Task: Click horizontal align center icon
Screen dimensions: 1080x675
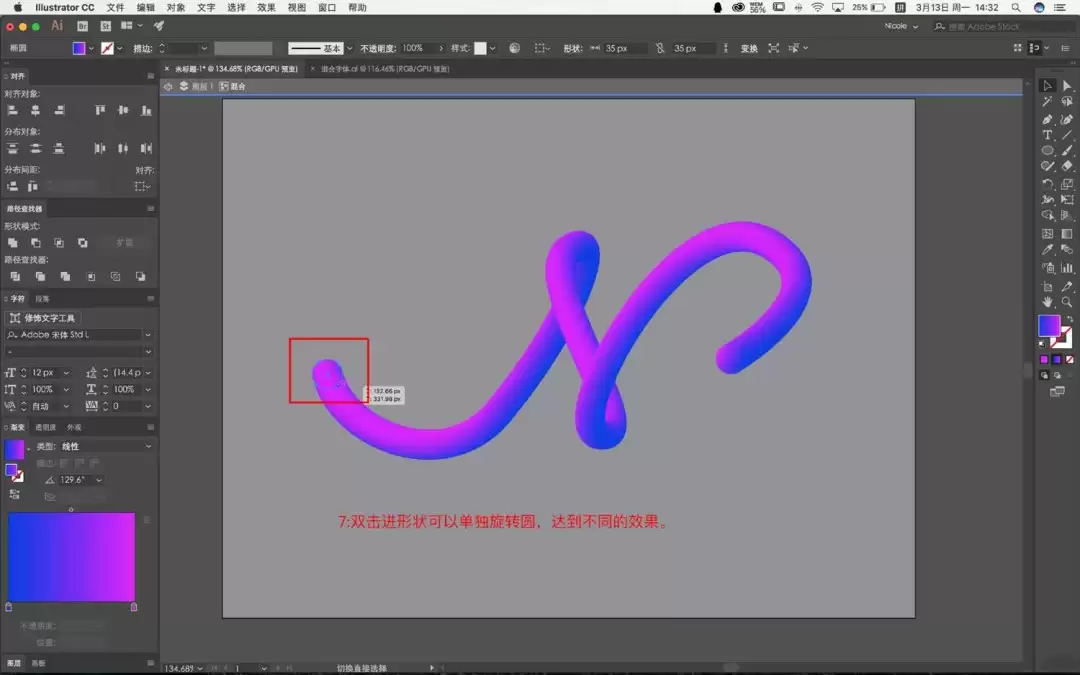Action: point(35,110)
